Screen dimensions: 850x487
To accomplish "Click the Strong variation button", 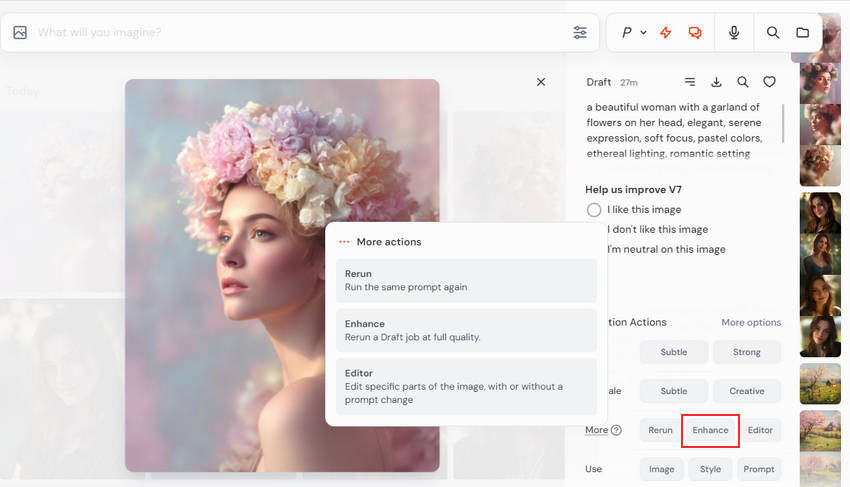I will [746, 352].
